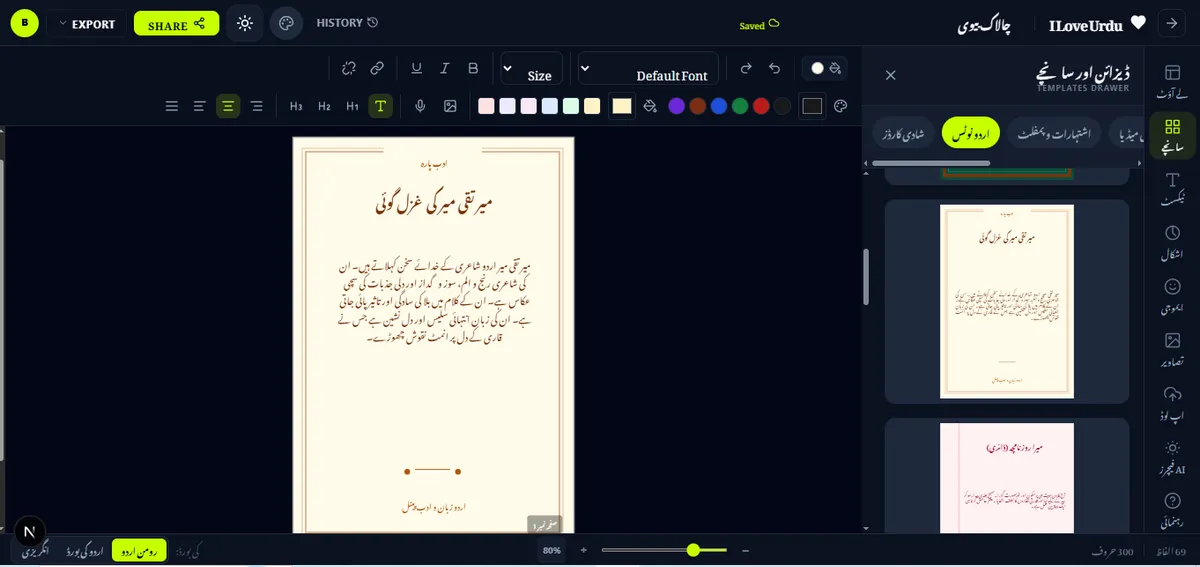Select the اشتہارات و پمفلٹ tab

coord(1054,133)
